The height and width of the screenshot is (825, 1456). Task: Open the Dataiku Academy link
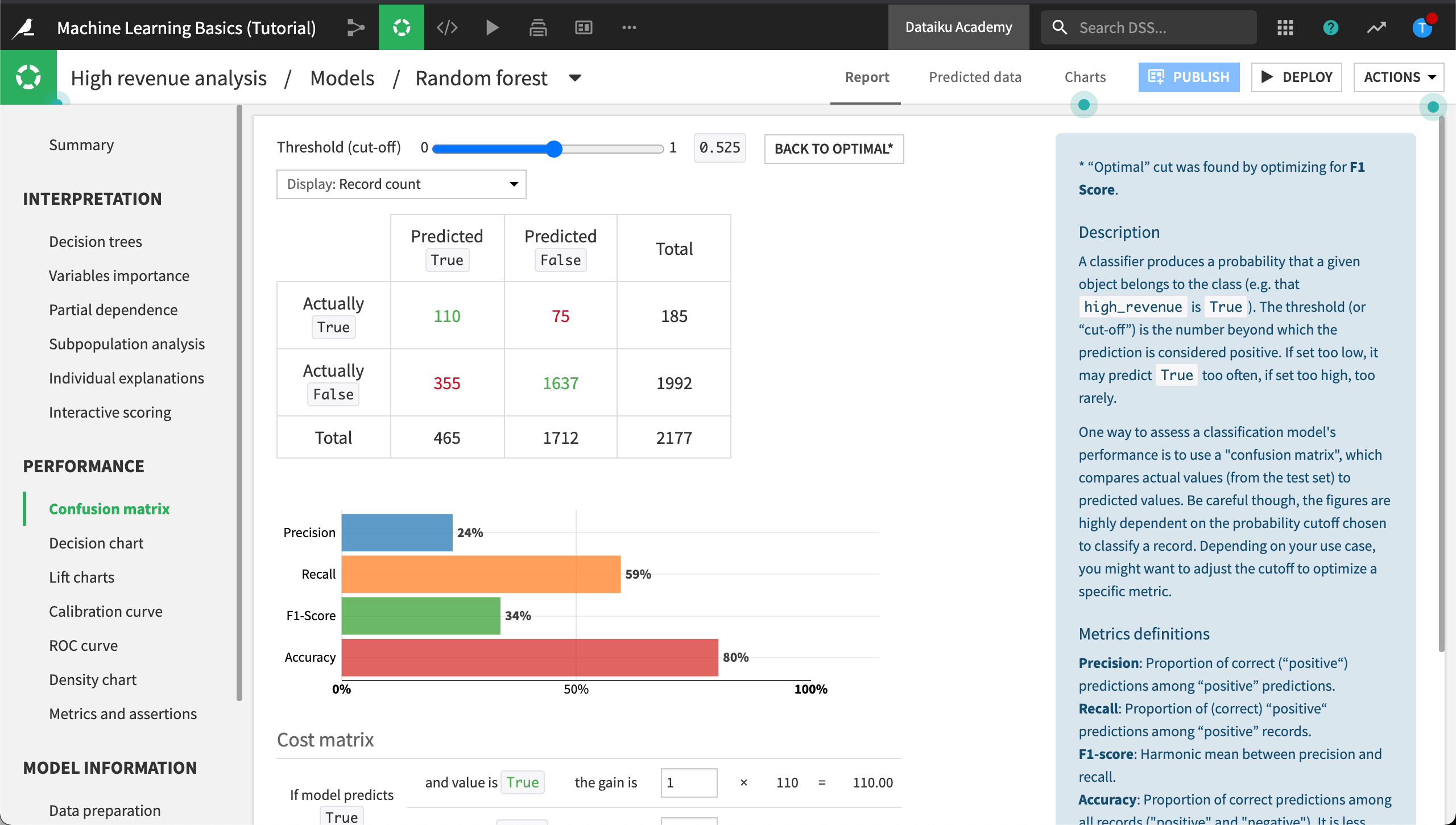tap(958, 27)
